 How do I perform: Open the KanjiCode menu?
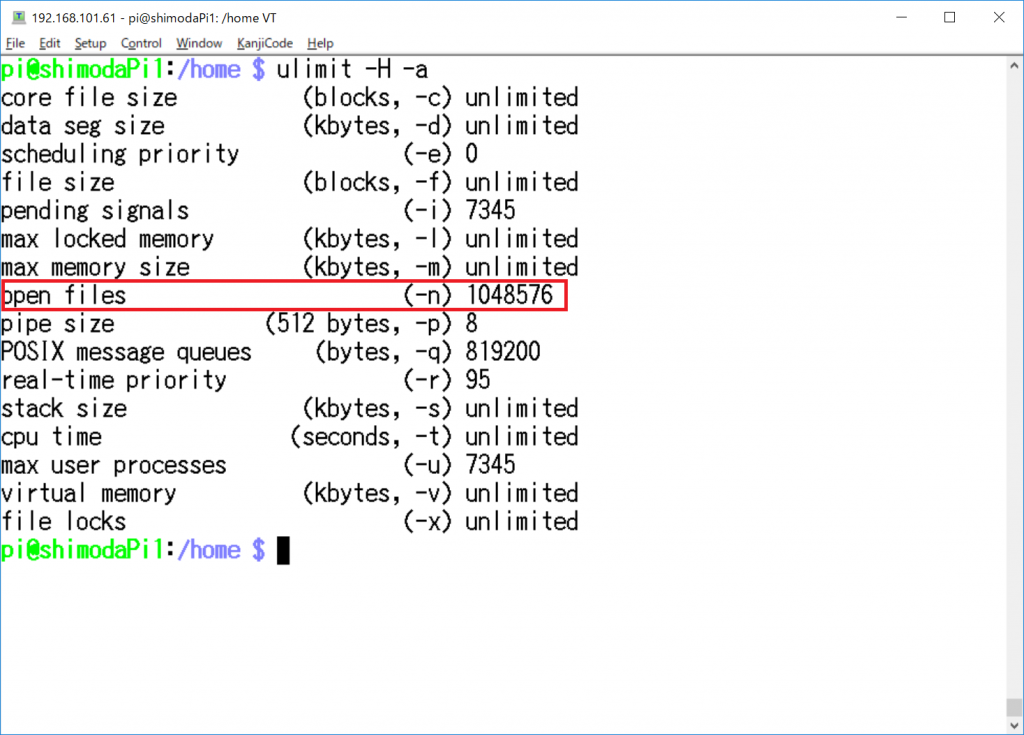click(x=264, y=43)
